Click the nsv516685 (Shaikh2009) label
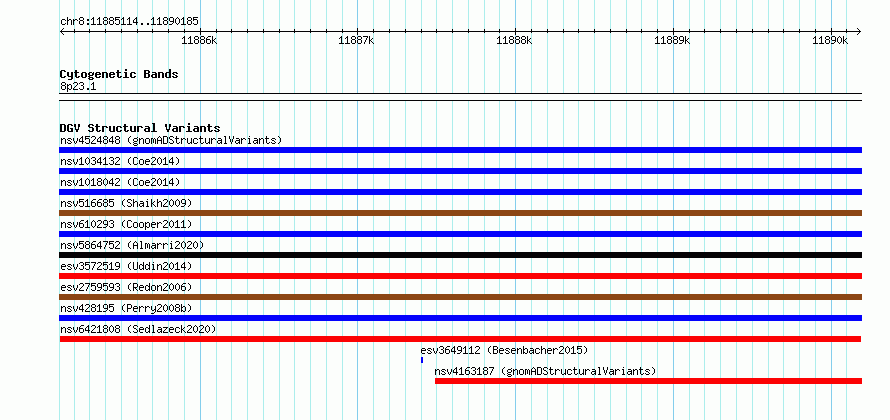 (x=126, y=203)
